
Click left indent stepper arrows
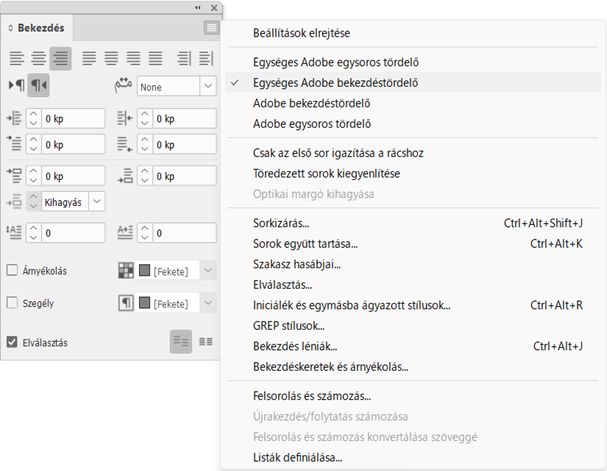click(x=33, y=118)
